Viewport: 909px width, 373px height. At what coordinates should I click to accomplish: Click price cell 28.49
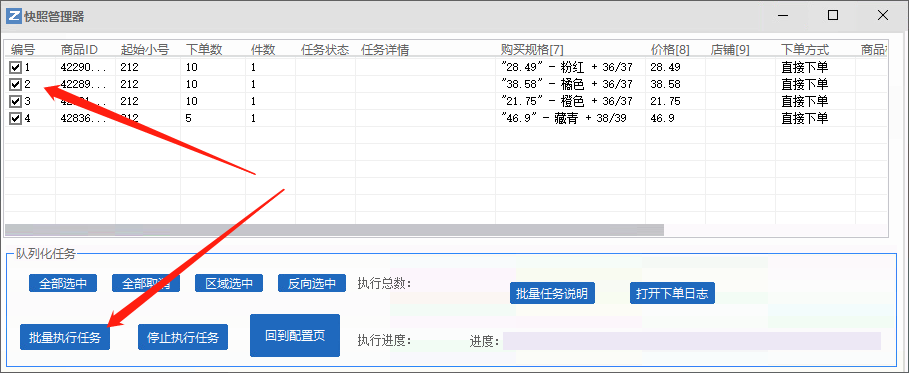click(x=666, y=67)
